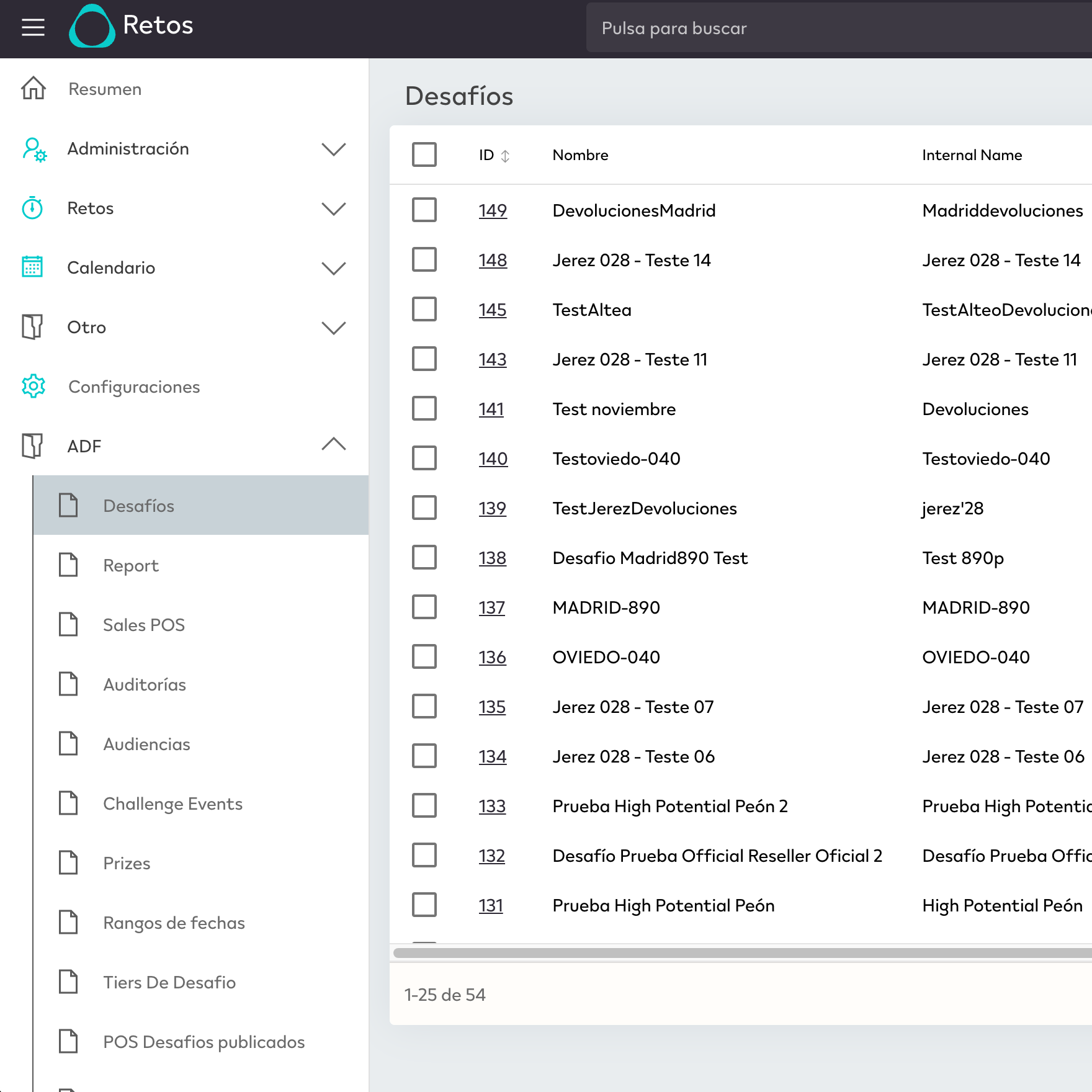Click the Retos stopwatch icon
Image resolution: width=1092 pixels, height=1092 pixels.
click(32, 208)
